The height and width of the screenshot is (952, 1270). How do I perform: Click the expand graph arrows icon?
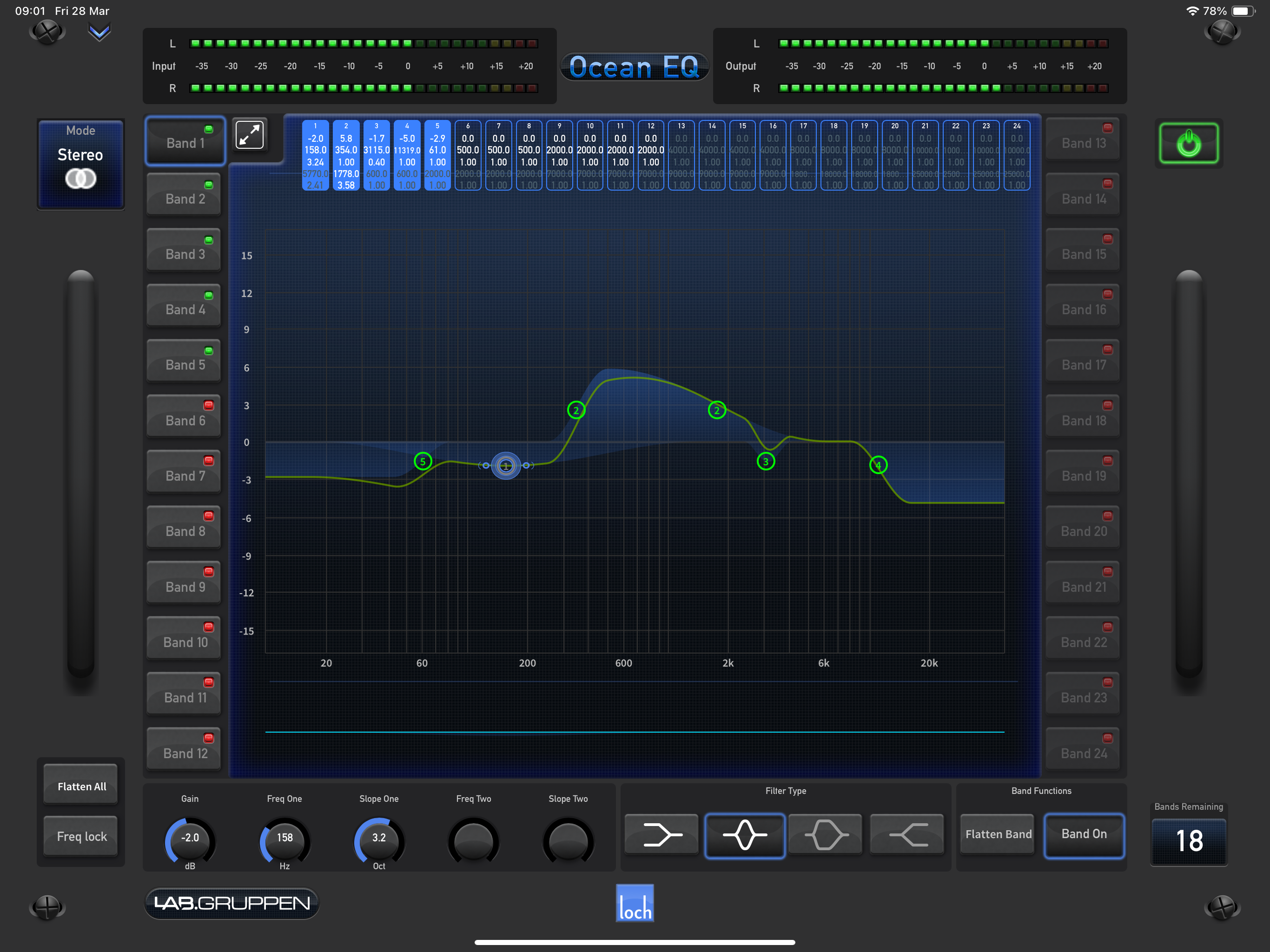[x=250, y=134]
